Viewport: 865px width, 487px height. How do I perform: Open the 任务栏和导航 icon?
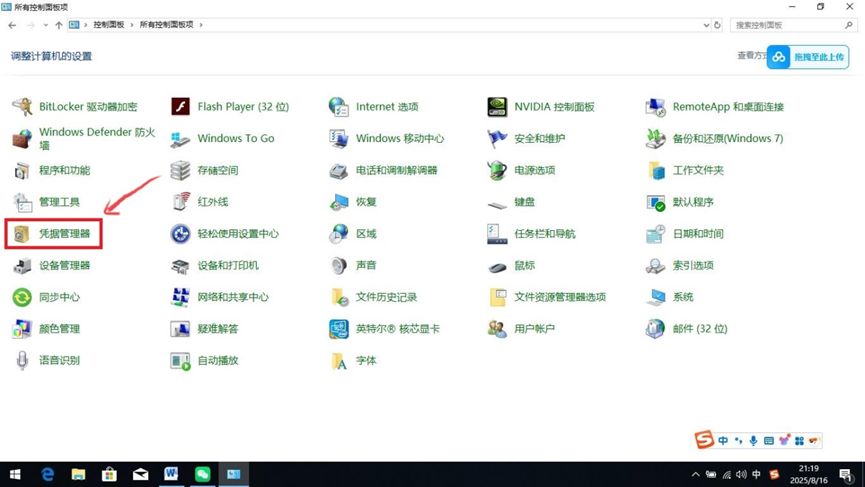point(497,234)
